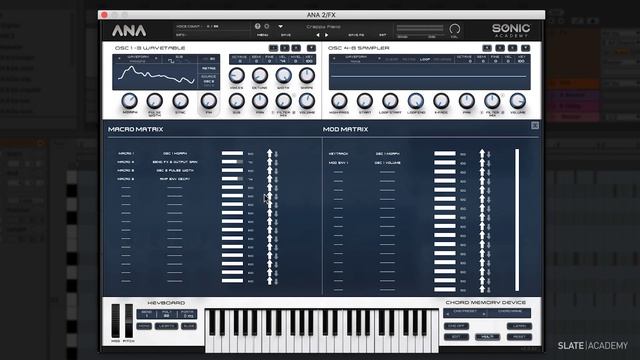
Task: Select oscillator 6 button in sampler section
Action: tap(513, 48)
